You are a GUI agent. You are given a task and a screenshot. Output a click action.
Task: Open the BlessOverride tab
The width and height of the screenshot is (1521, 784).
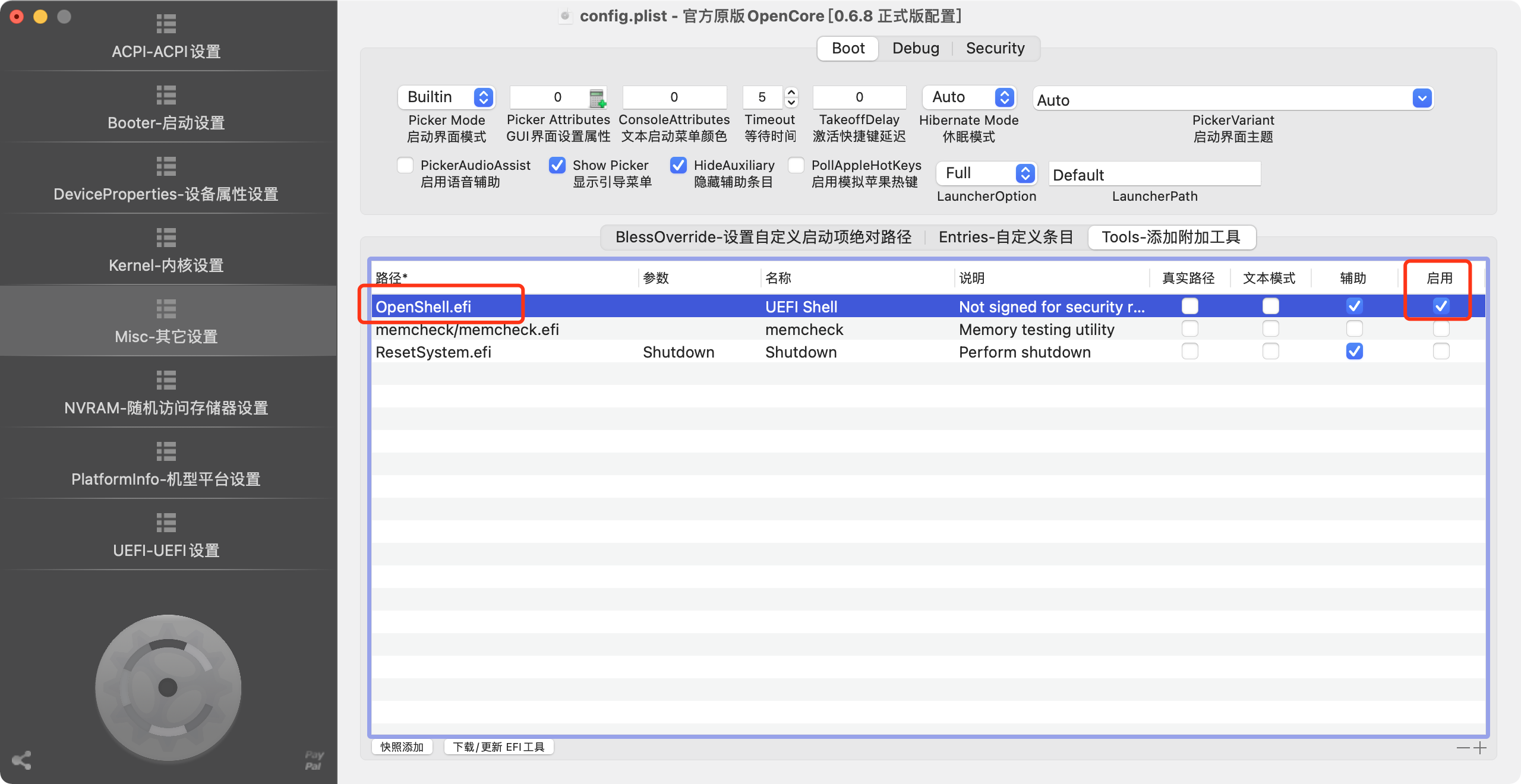point(763,237)
